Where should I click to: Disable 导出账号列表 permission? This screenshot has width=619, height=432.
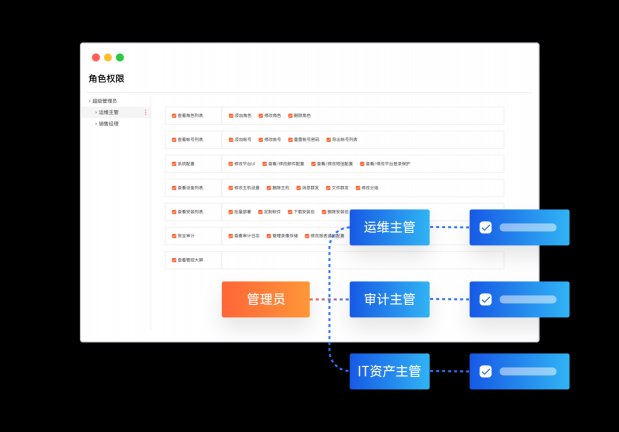(x=328, y=140)
